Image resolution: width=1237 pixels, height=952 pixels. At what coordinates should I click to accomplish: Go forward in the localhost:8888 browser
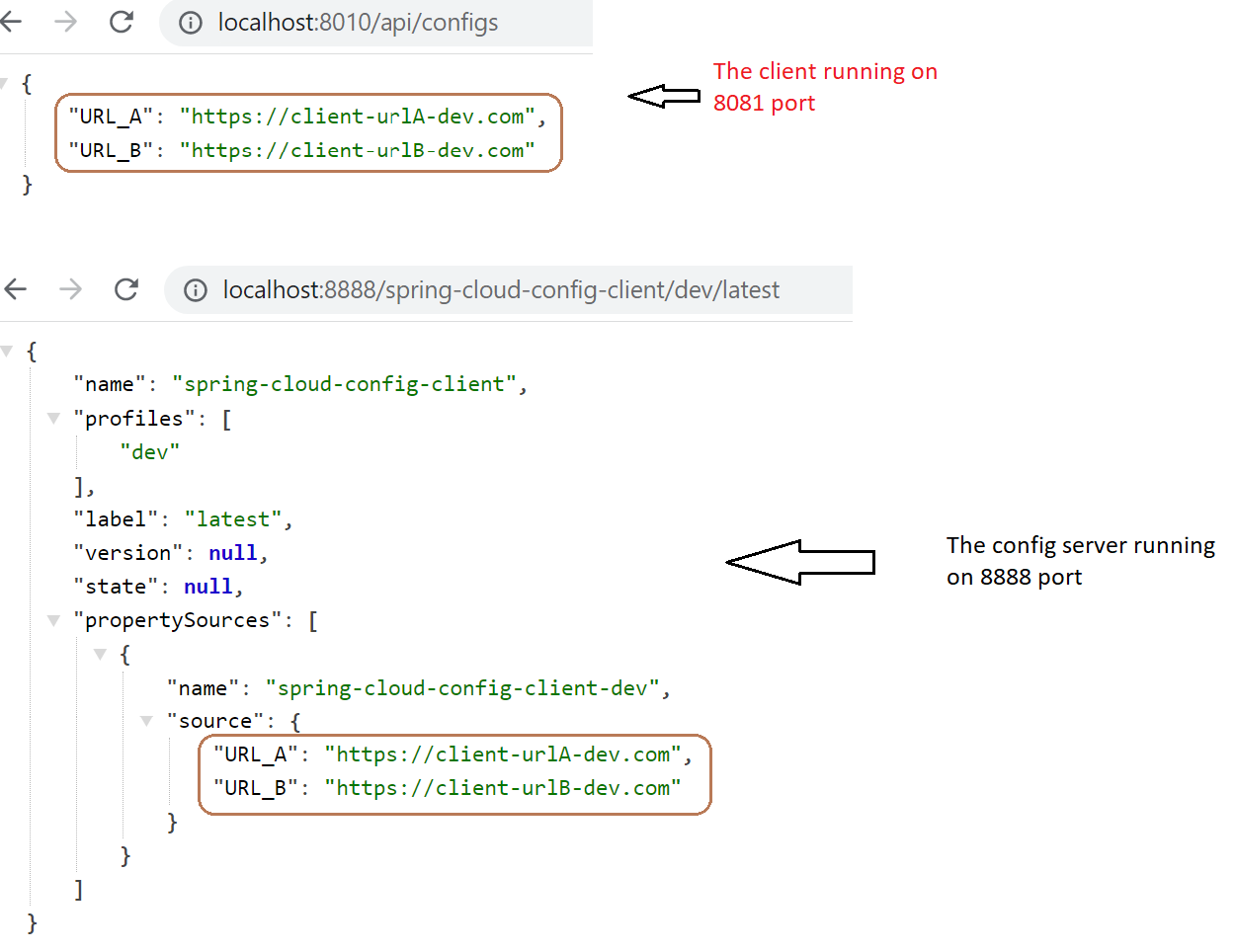pos(70,289)
